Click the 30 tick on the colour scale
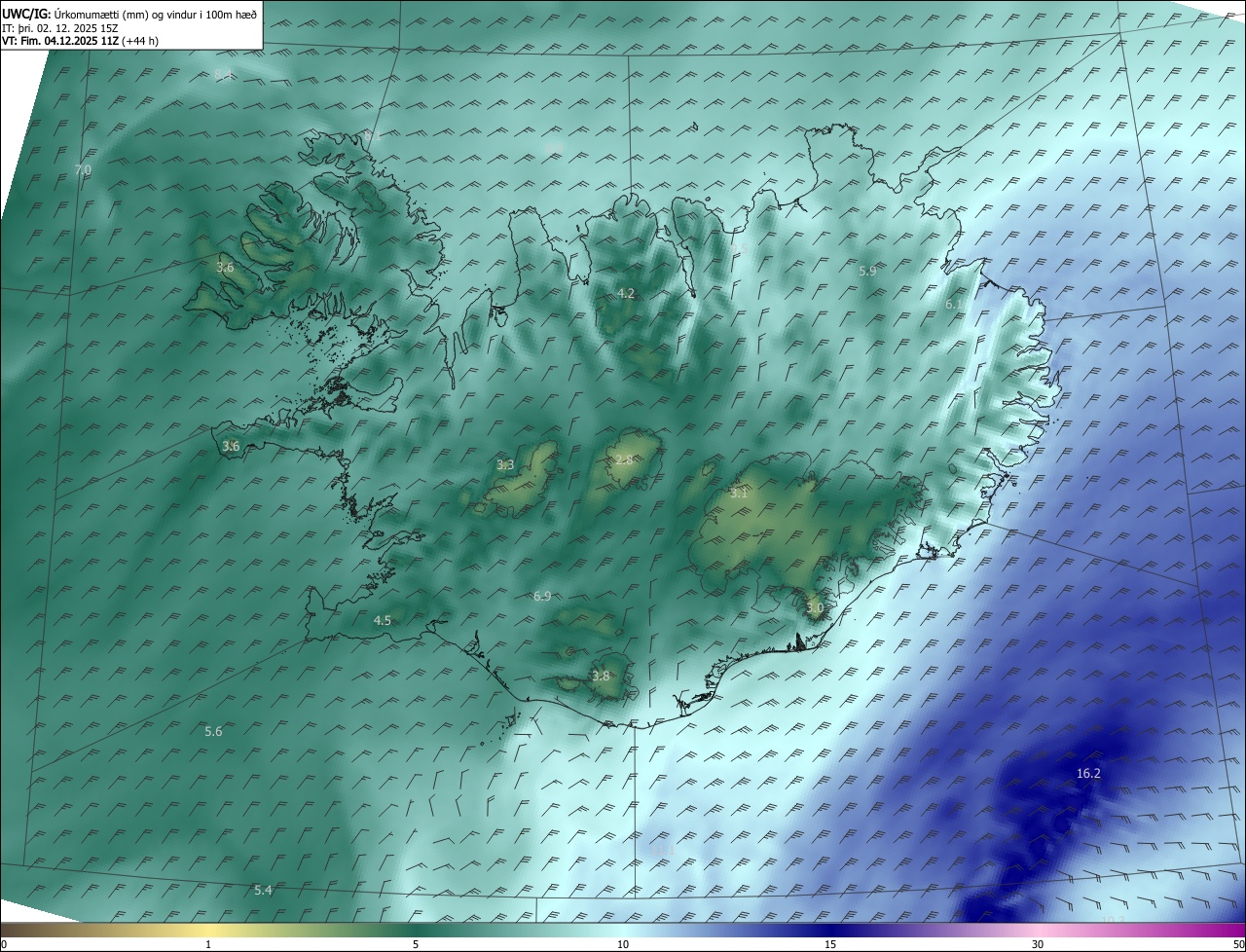Viewport: 1246px width, 952px height. point(1038,945)
